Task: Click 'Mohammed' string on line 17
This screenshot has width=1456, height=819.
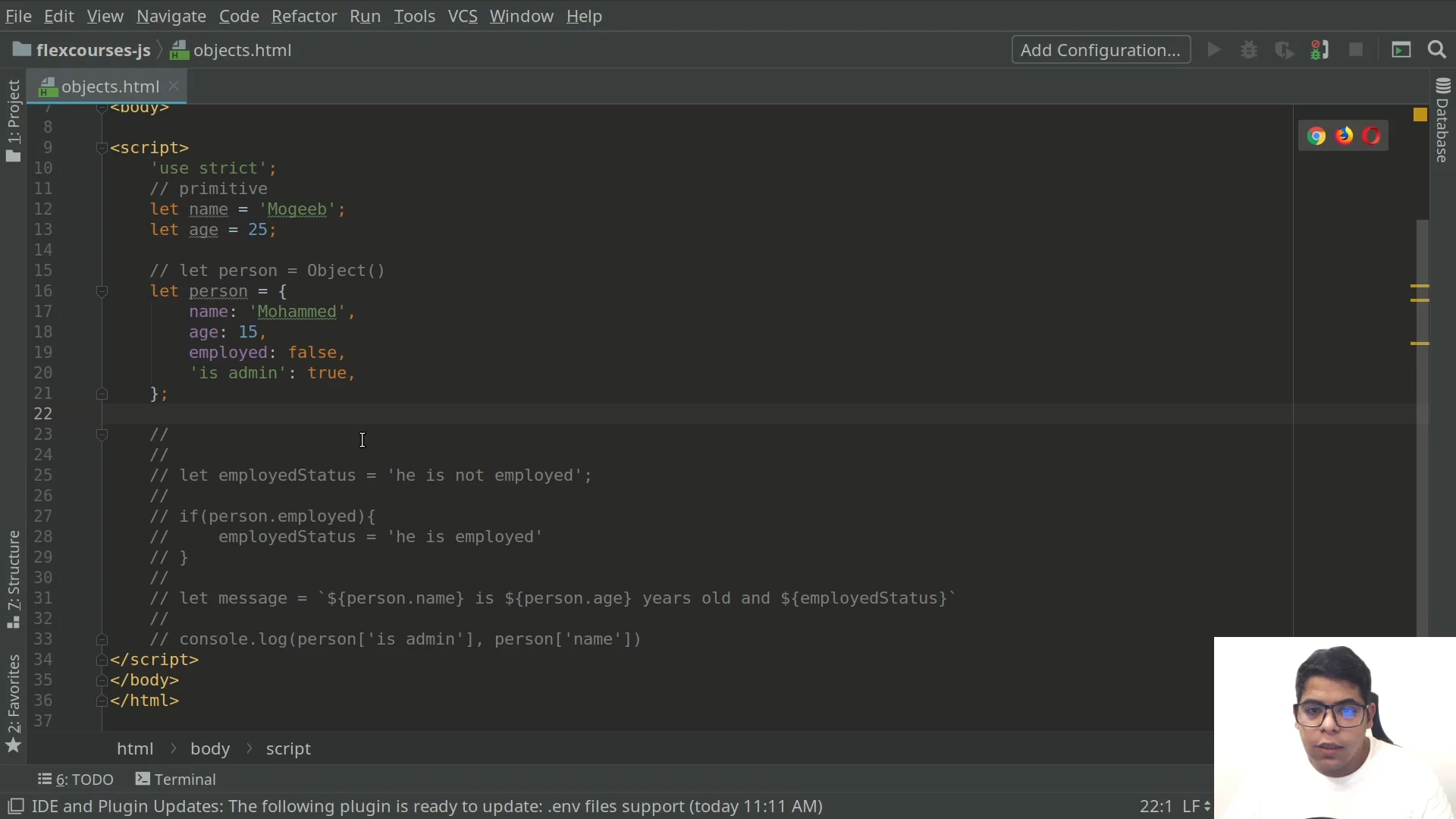Action: pyautogui.click(x=297, y=312)
